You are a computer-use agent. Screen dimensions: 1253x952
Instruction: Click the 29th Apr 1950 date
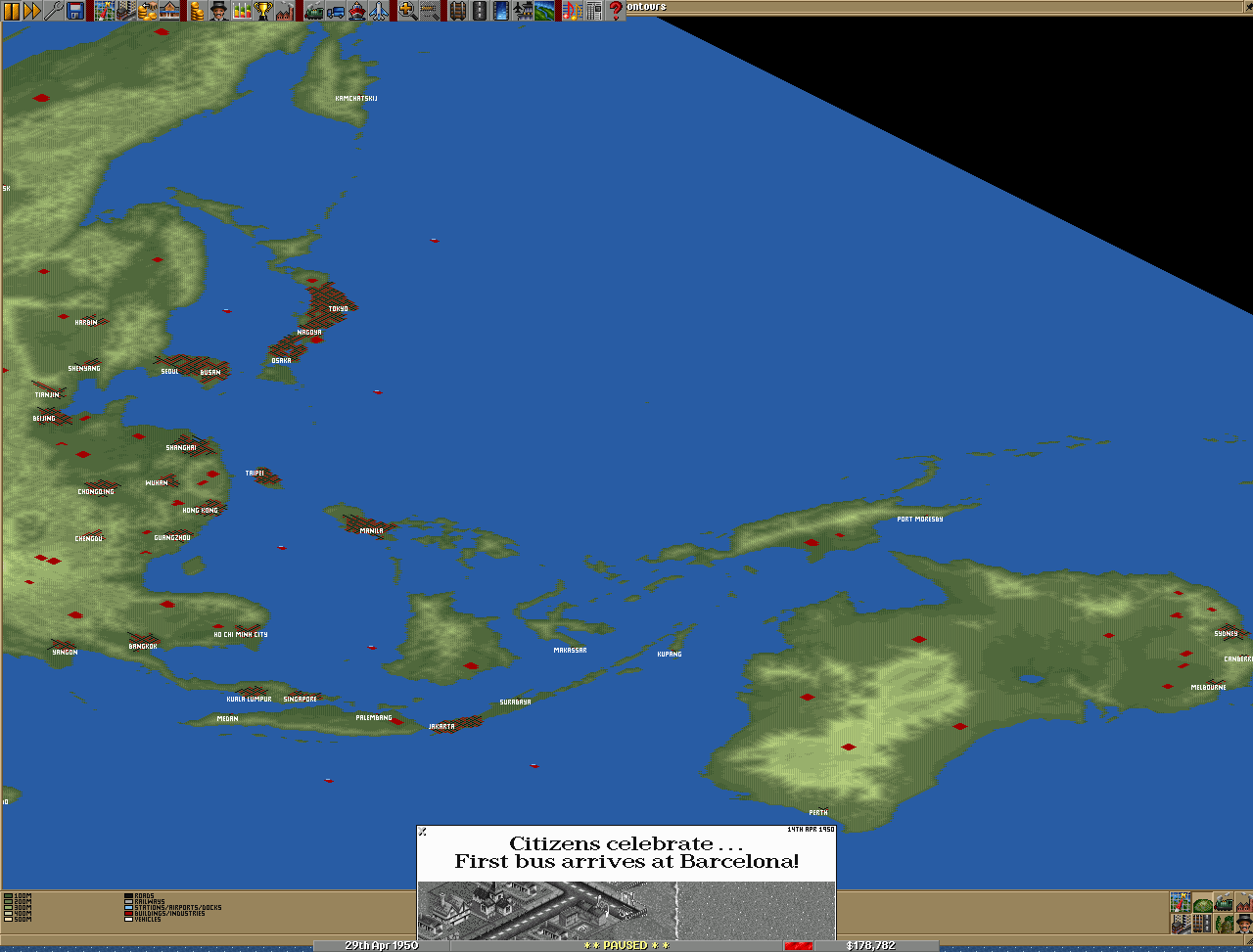point(382,946)
